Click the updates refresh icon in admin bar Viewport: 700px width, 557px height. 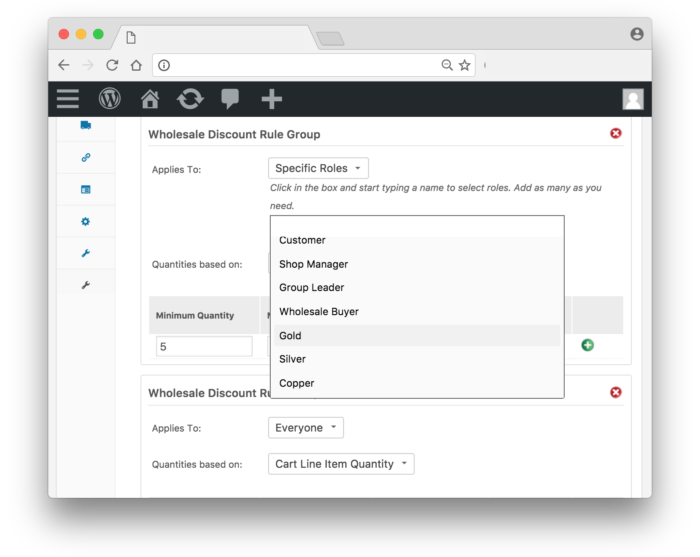(x=189, y=99)
